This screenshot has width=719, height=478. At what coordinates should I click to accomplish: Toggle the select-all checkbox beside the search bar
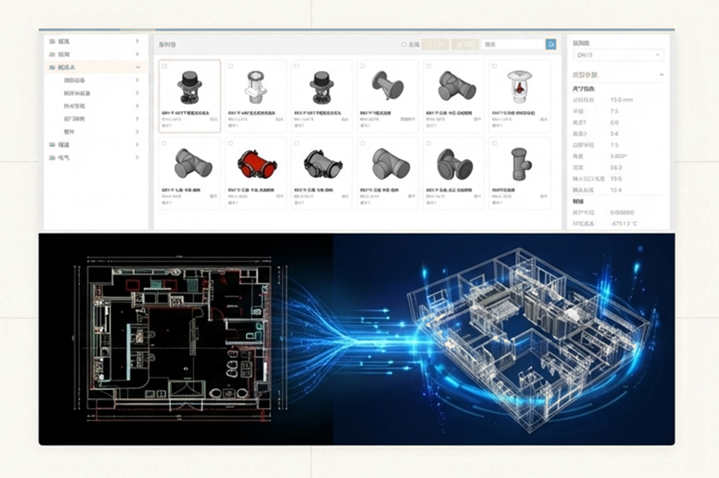tap(403, 44)
